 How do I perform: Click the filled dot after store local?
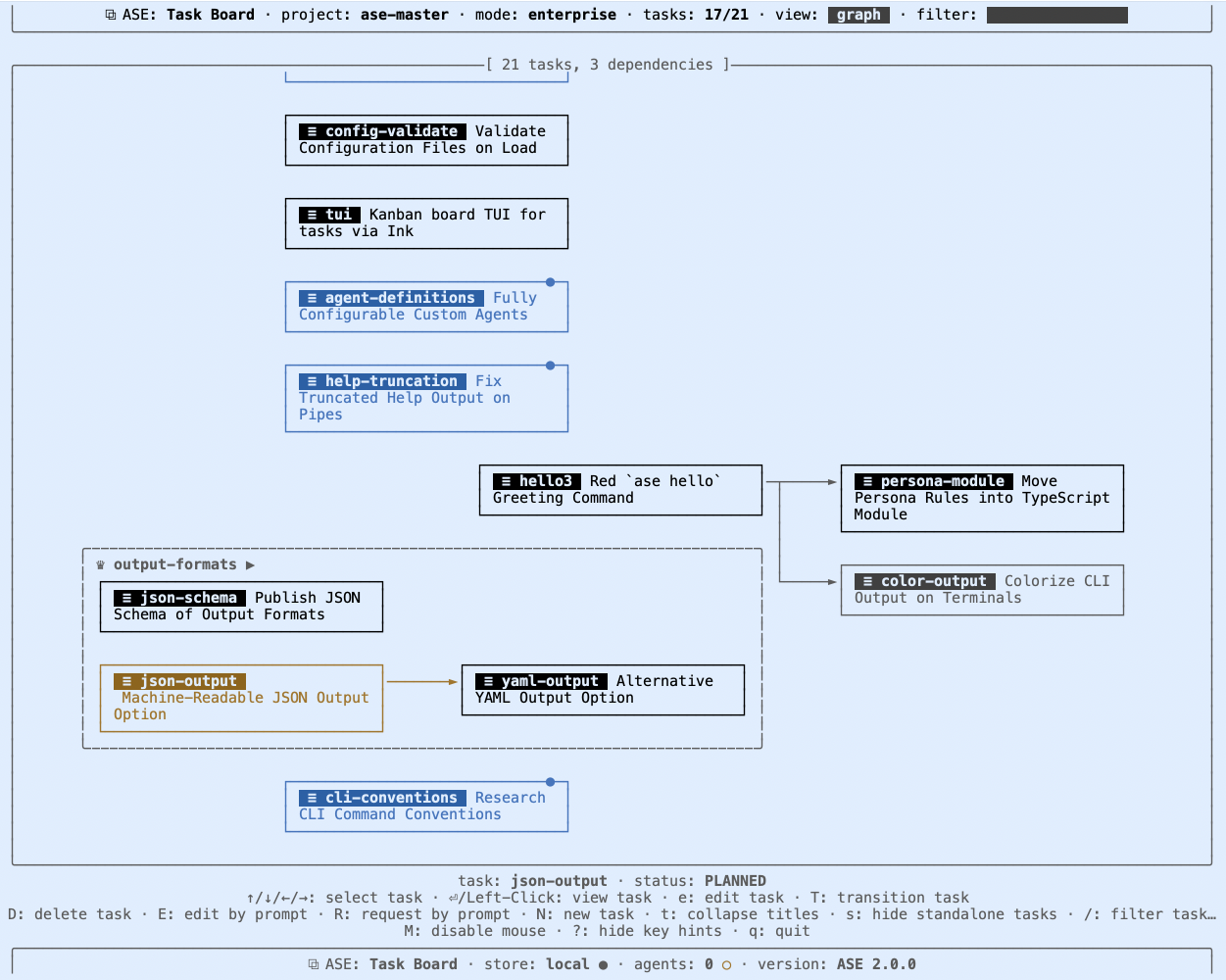(x=603, y=964)
